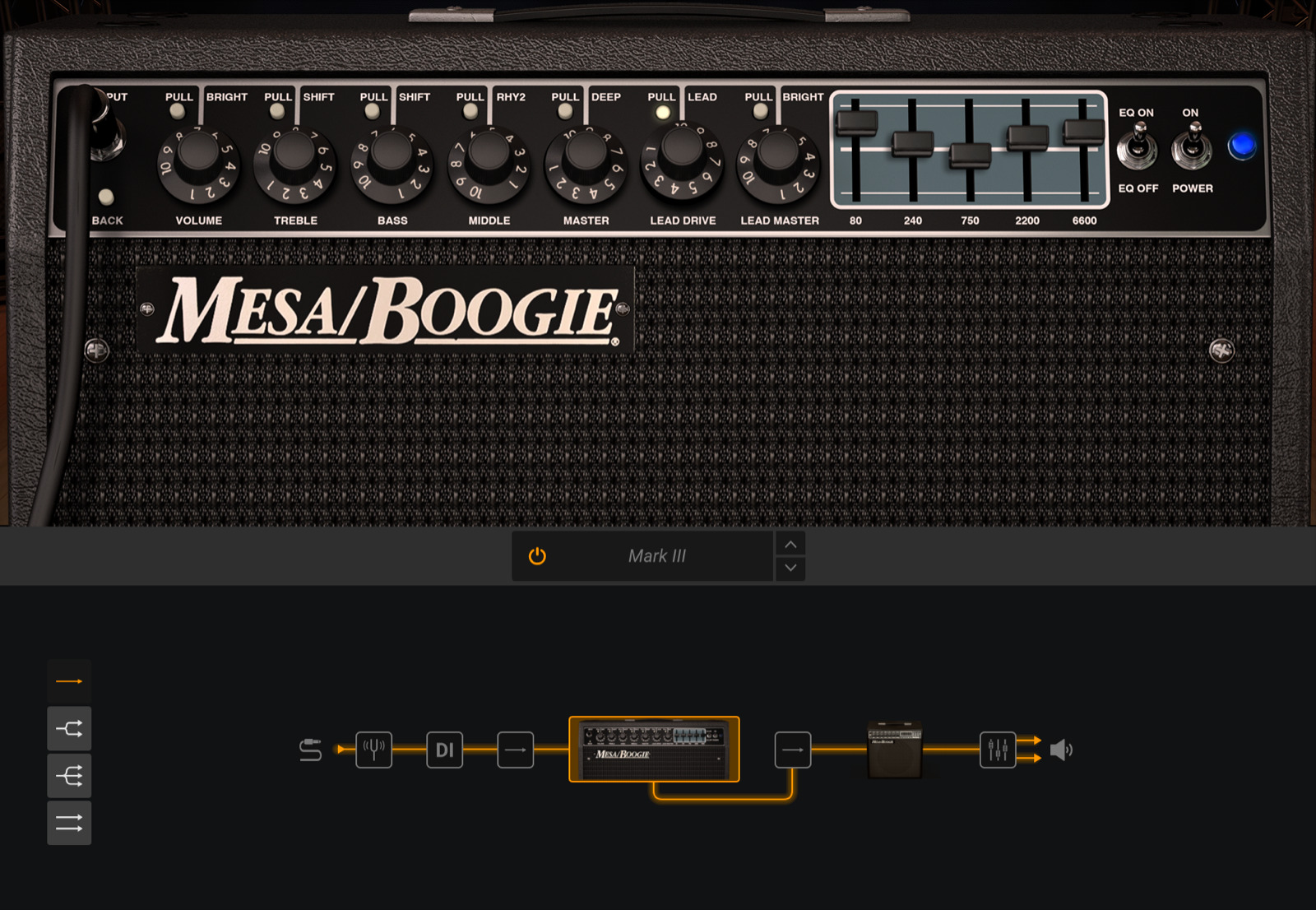Toggle the Pull RHY2 switch above Middle
The height and width of the screenshot is (910, 1316).
[470, 110]
